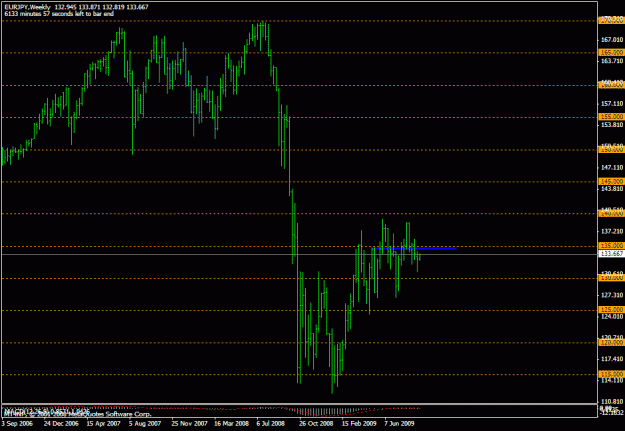Click the current price label 133.667
625x431 pixels.
[x=611, y=254]
